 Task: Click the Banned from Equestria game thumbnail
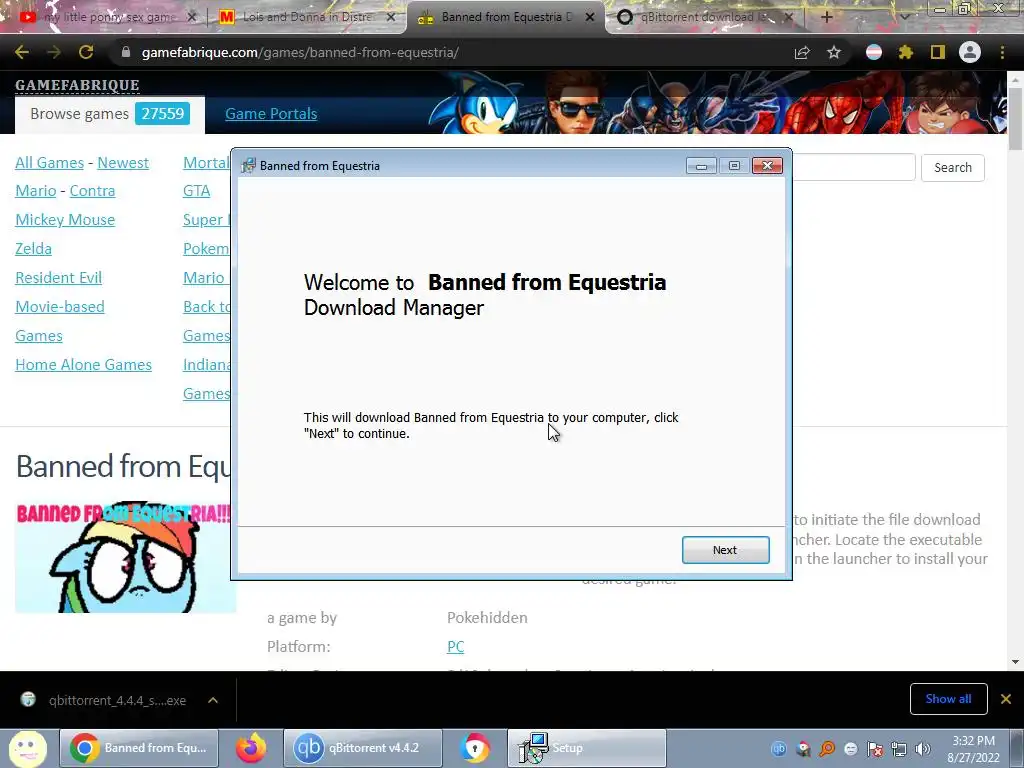pos(123,557)
